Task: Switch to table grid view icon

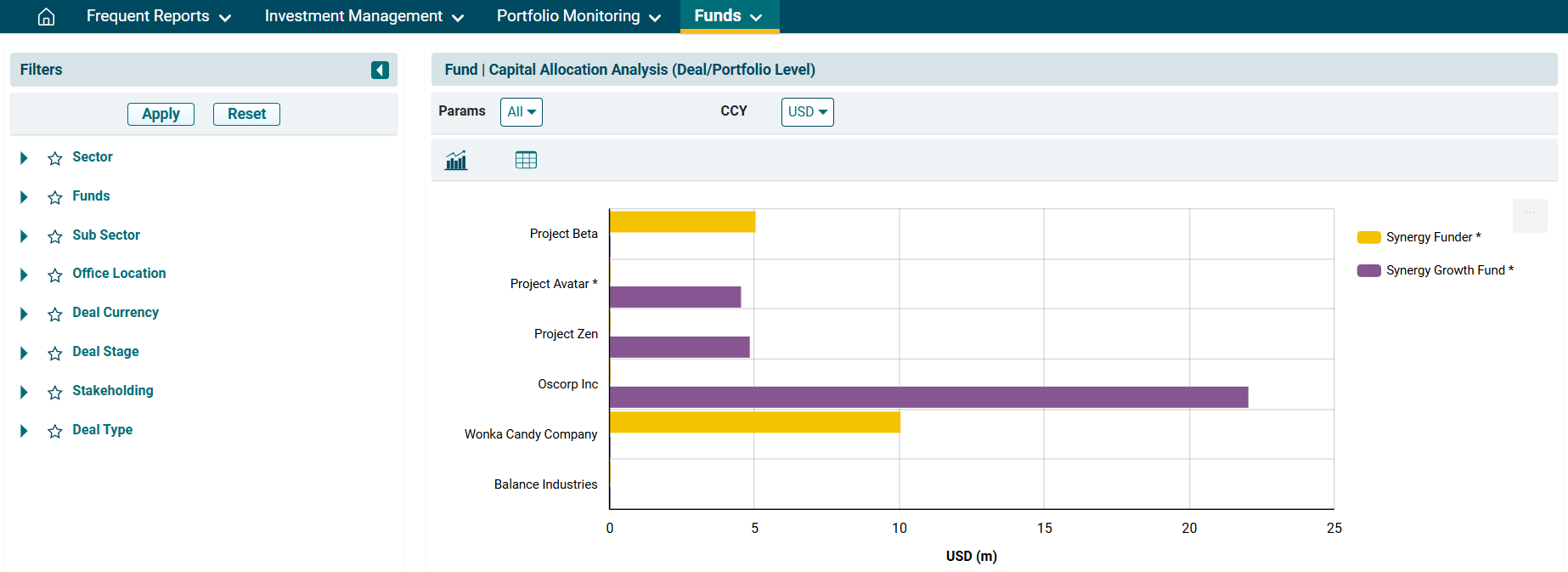Action: (x=526, y=160)
